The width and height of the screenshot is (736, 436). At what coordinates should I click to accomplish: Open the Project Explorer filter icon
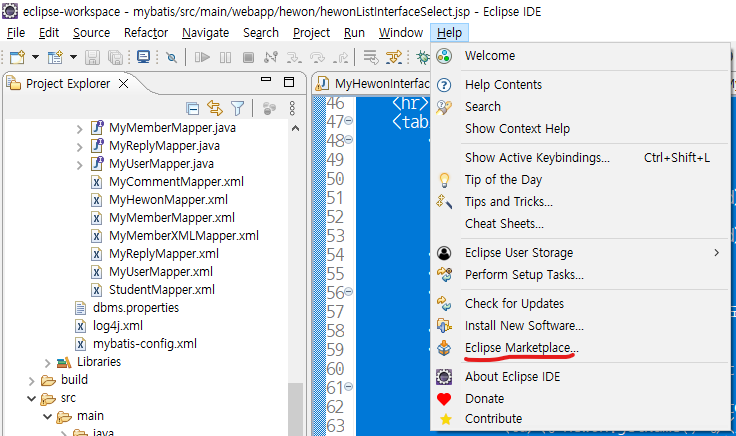tap(238, 108)
